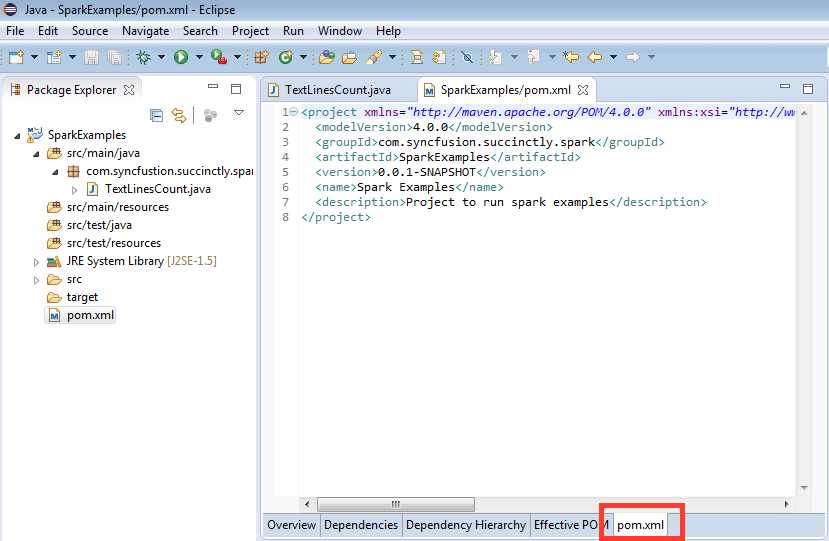The width and height of the screenshot is (829, 541).
Task: Click the greyed-out working set icon in Package Explorer
Action: tap(210, 115)
